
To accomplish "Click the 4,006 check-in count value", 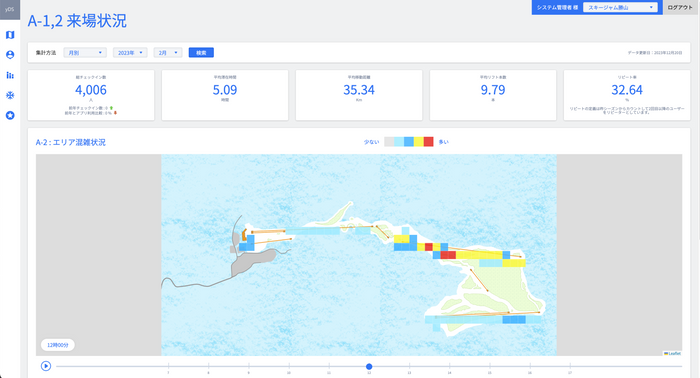I will click(91, 90).
